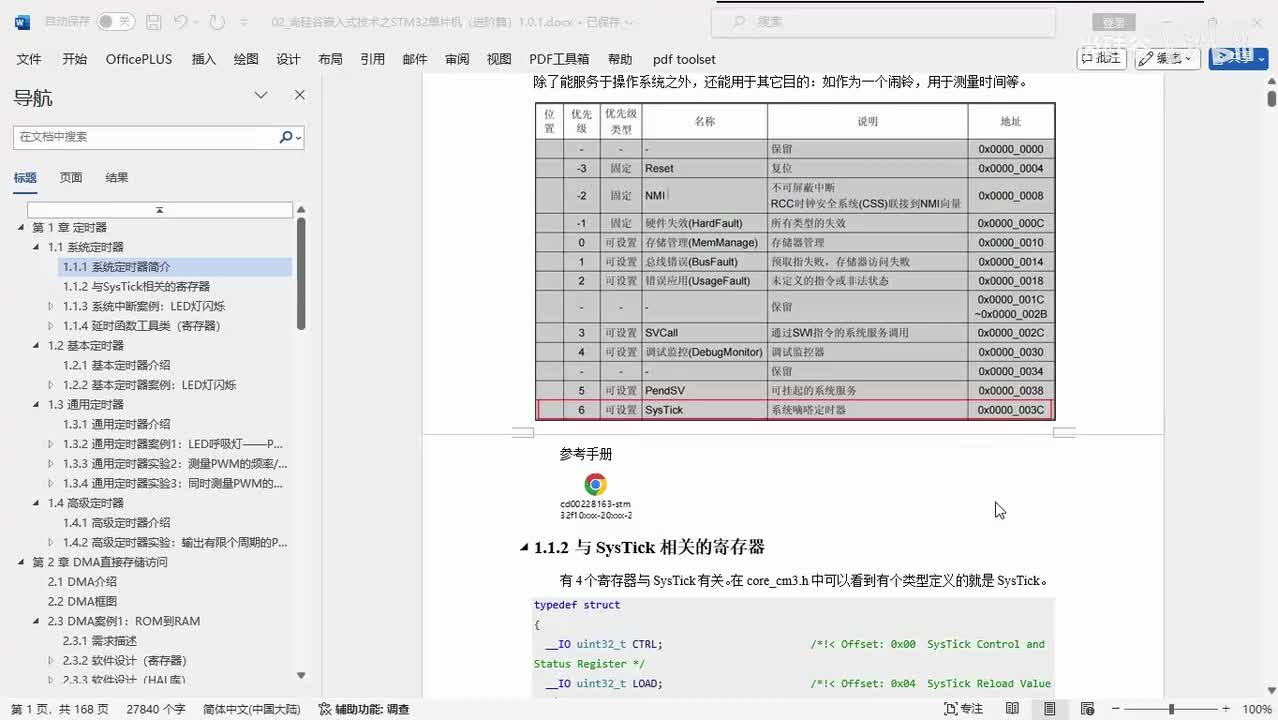Click the navigation pane scrollbar thumb
The width and height of the screenshot is (1278, 720).
click(301, 273)
